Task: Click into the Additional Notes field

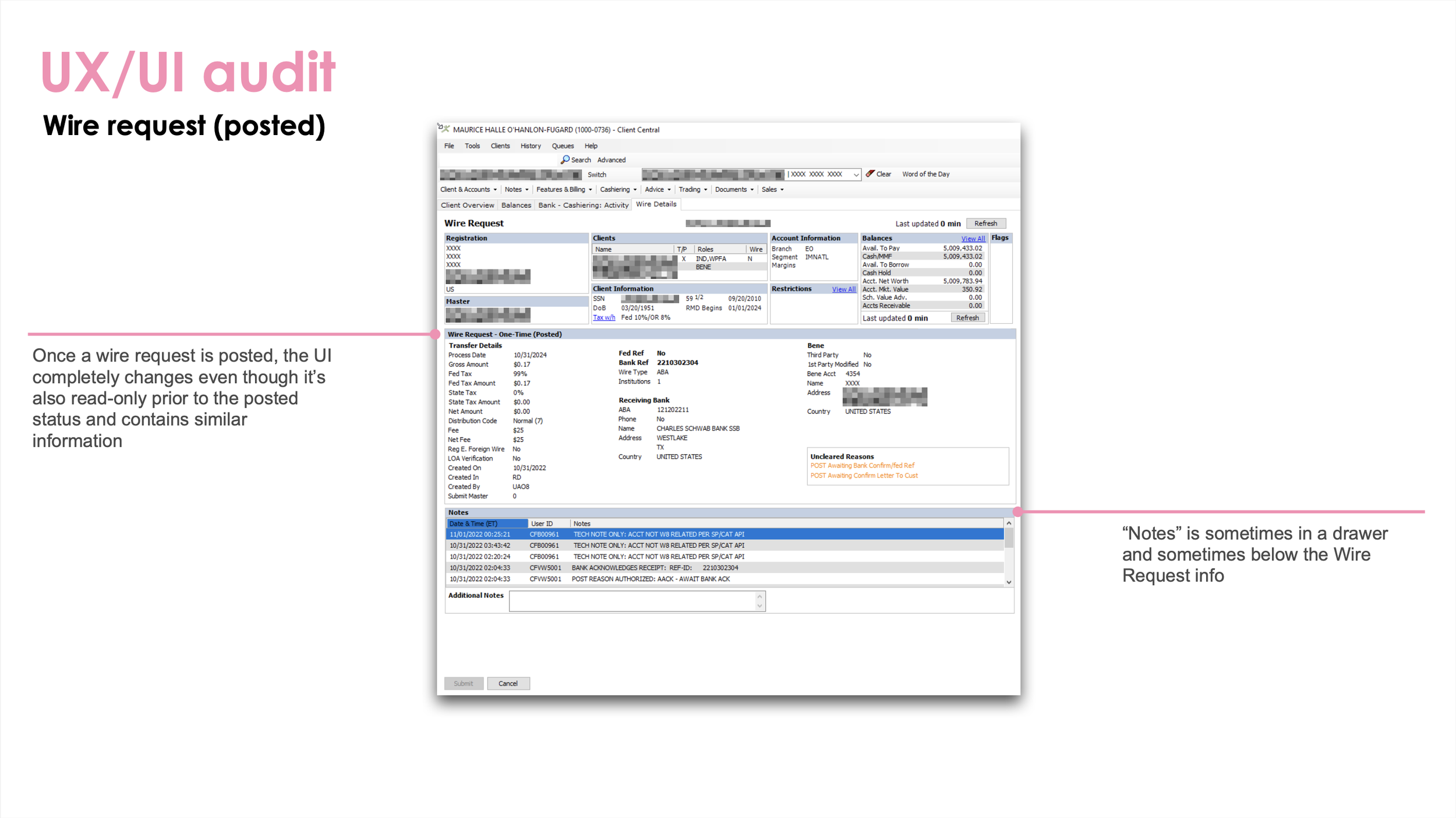Action: click(x=632, y=601)
